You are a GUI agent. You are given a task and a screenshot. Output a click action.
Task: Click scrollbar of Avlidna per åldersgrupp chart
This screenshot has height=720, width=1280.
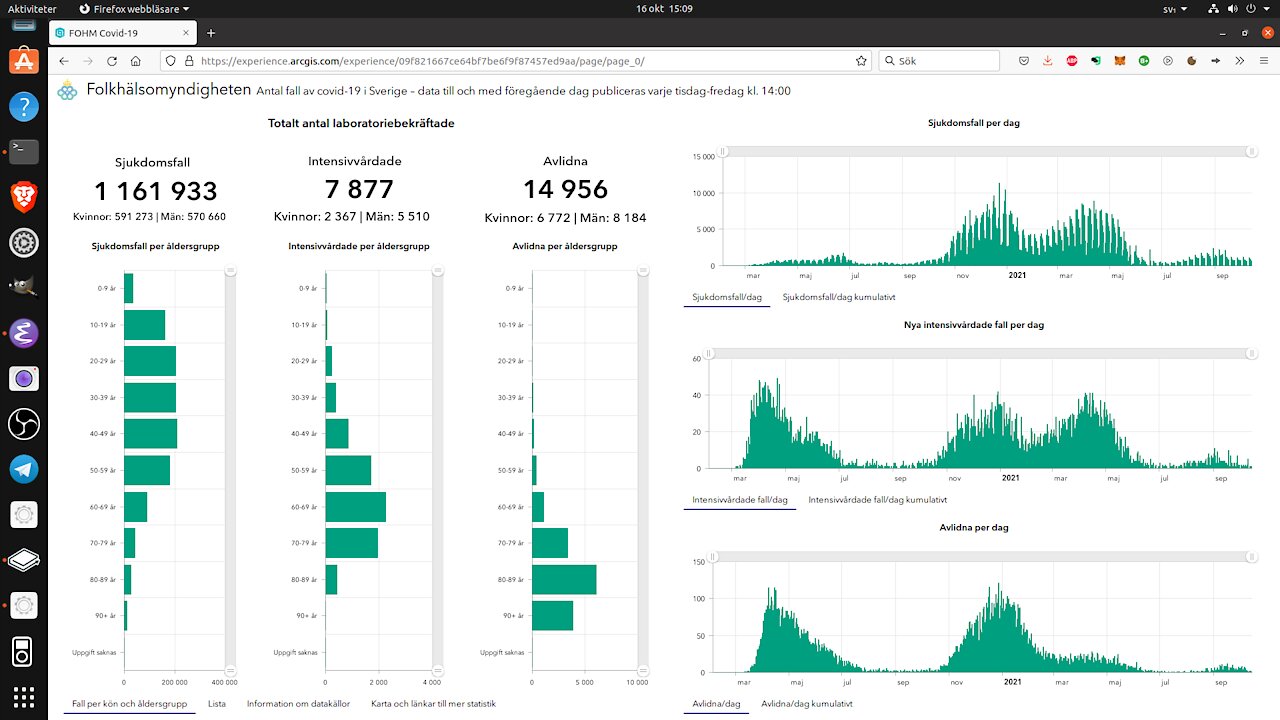(x=644, y=470)
